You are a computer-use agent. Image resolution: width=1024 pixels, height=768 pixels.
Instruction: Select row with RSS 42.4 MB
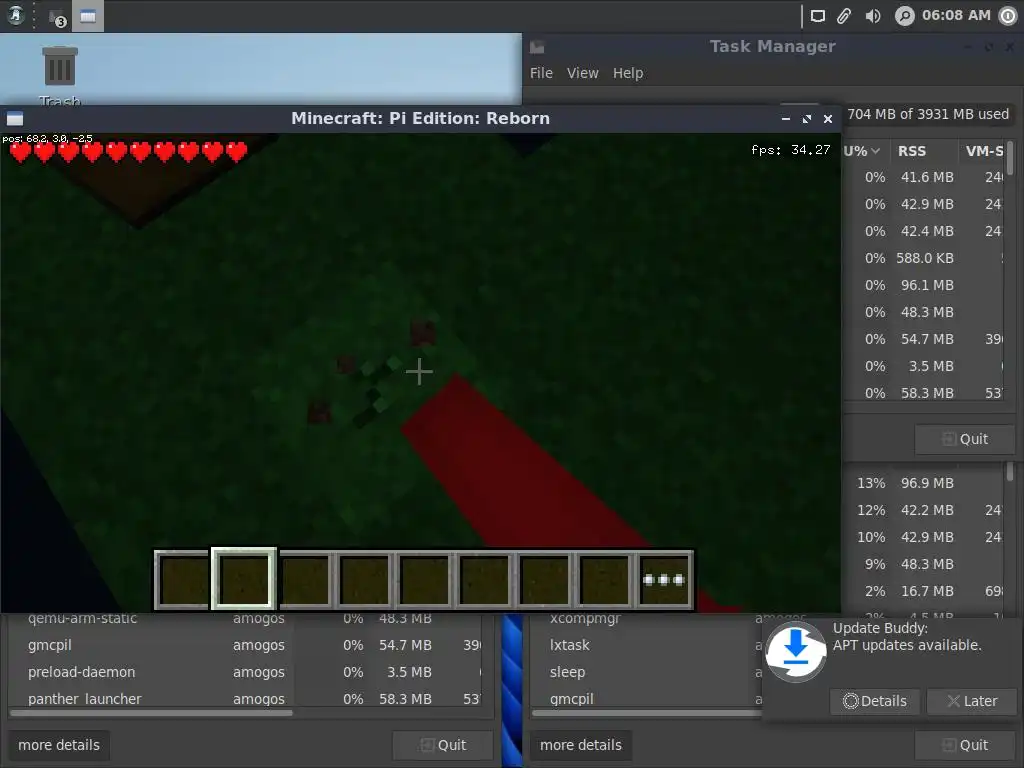pos(923,231)
